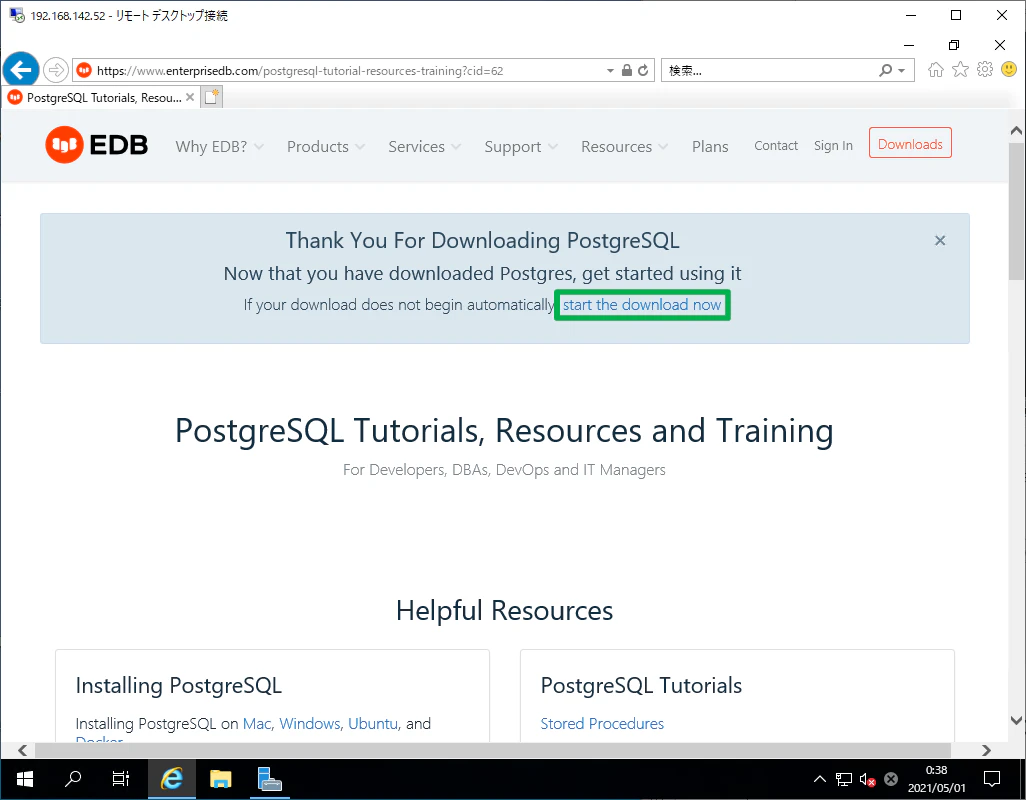Open the Stored Procedures tutorial link
The height and width of the screenshot is (800, 1026).
[x=602, y=723]
